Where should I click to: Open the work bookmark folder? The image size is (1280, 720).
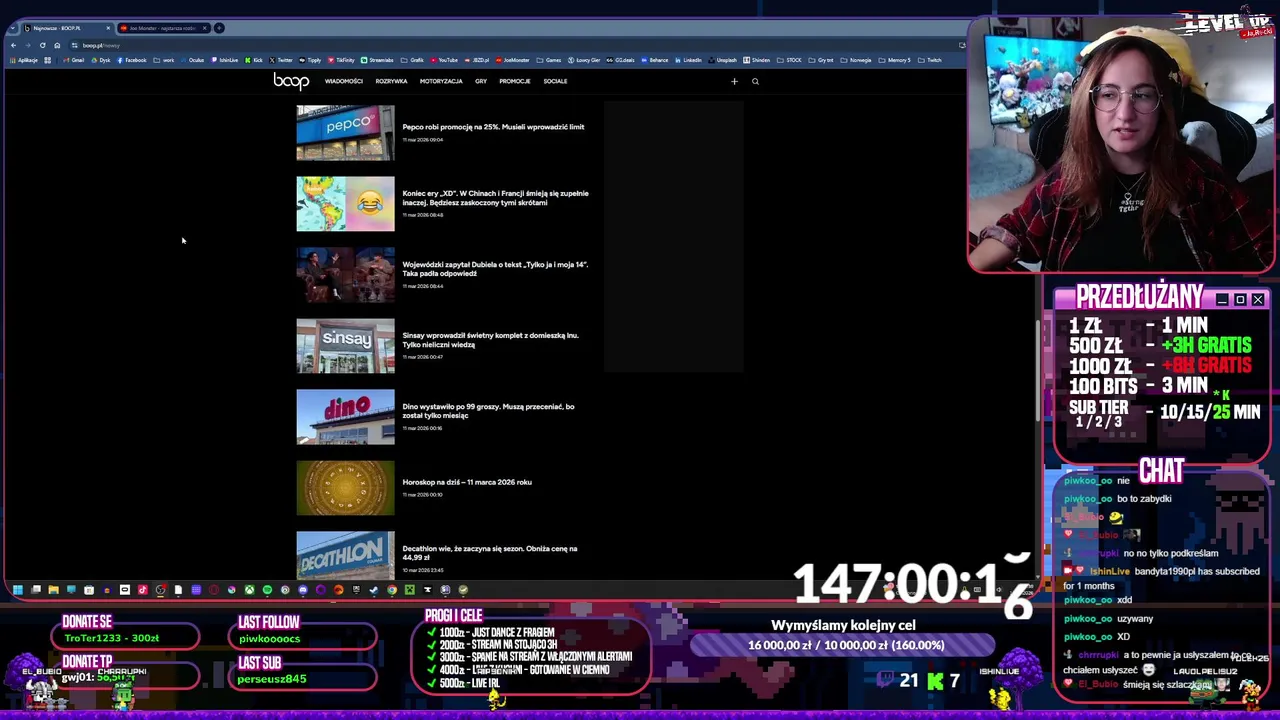(164, 60)
